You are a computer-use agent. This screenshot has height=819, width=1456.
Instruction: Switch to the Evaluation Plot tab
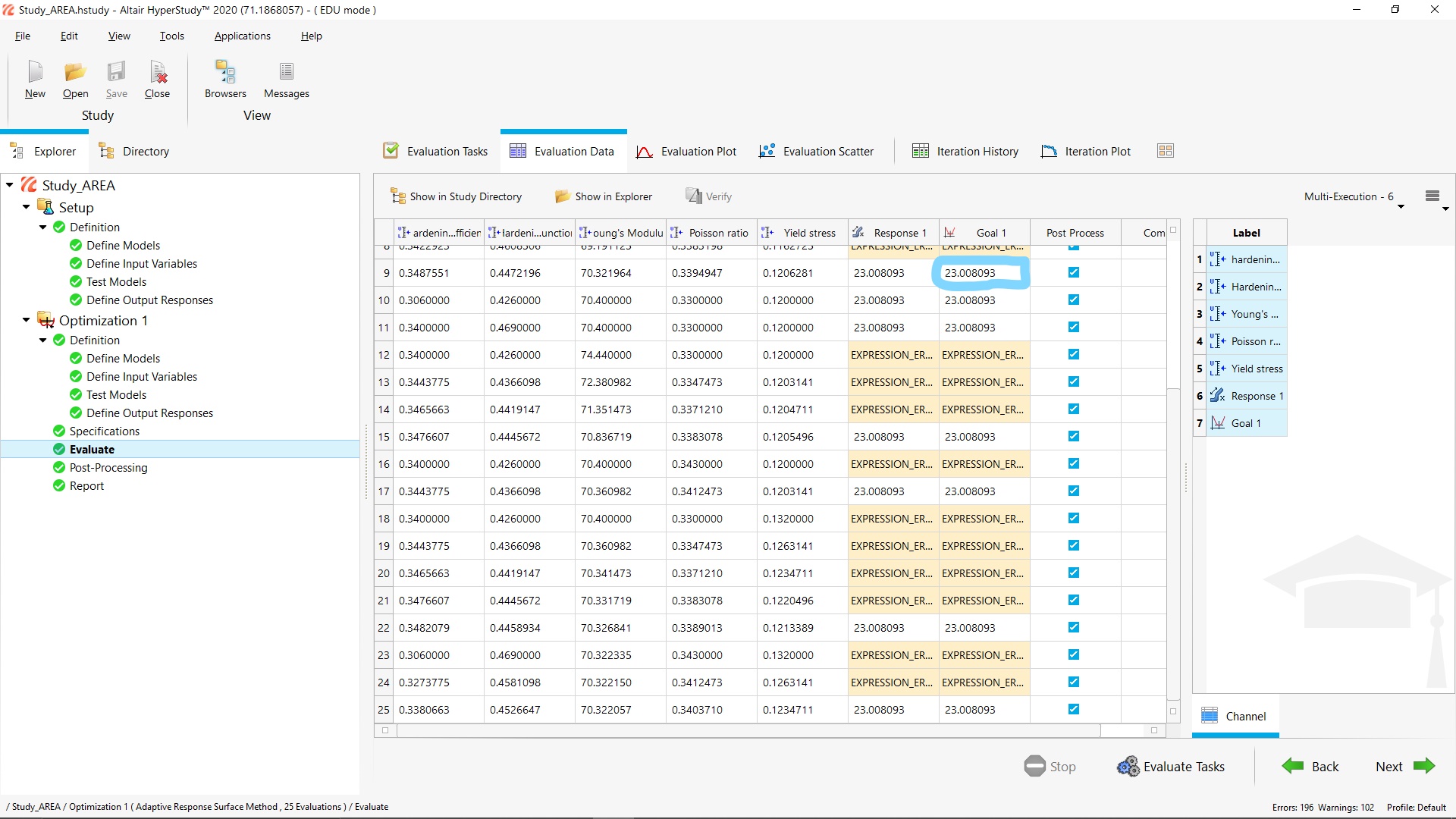click(686, 151)
